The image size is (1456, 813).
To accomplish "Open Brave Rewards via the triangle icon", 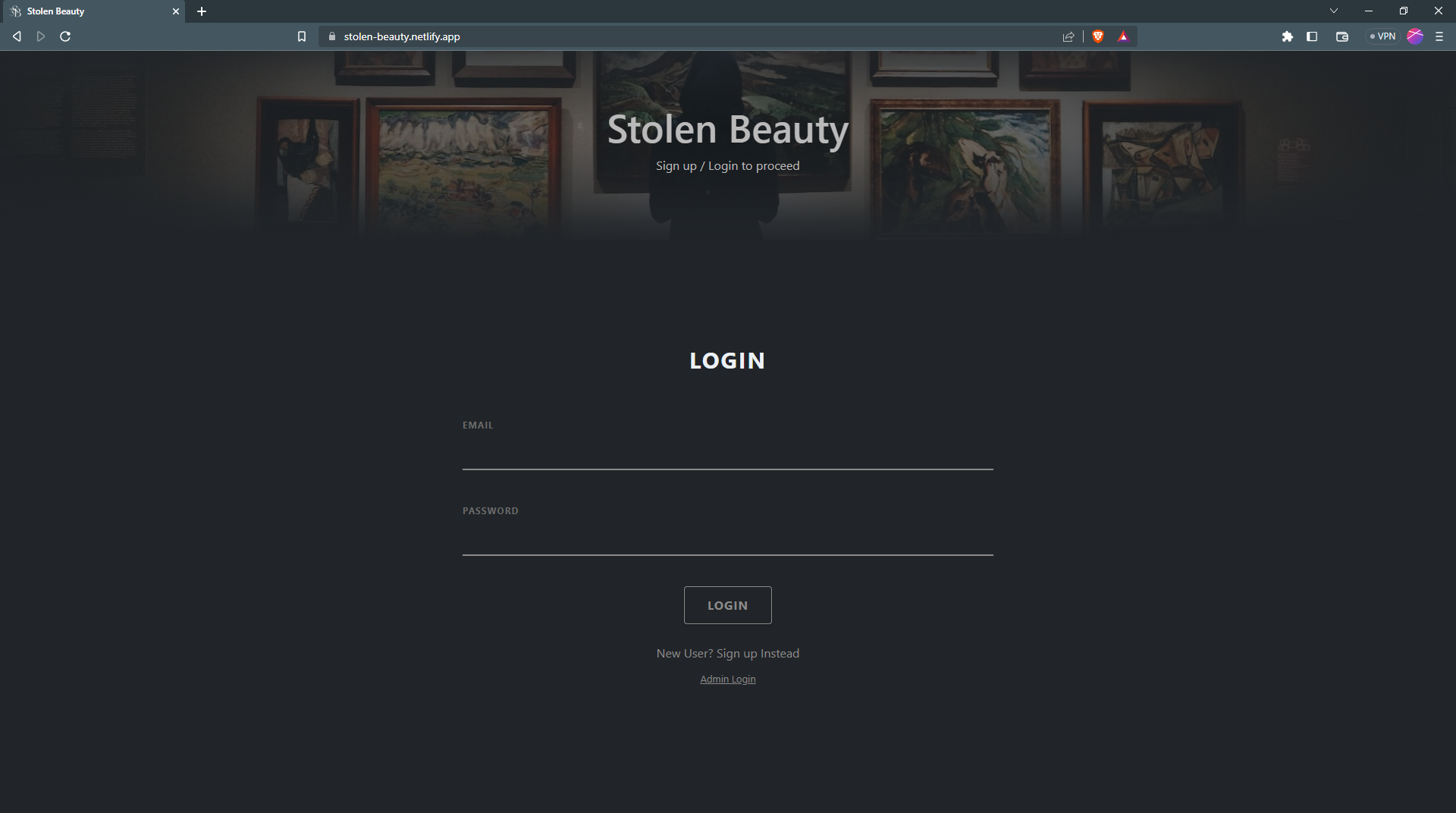I will click(x=1123, y=36).
